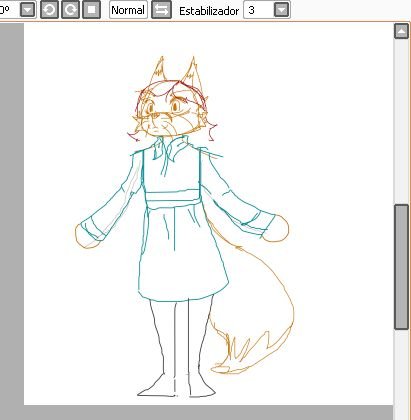411x420 pixels.
Task: Click the Estabilizador value field showing 3
Action: click(259, 10)
